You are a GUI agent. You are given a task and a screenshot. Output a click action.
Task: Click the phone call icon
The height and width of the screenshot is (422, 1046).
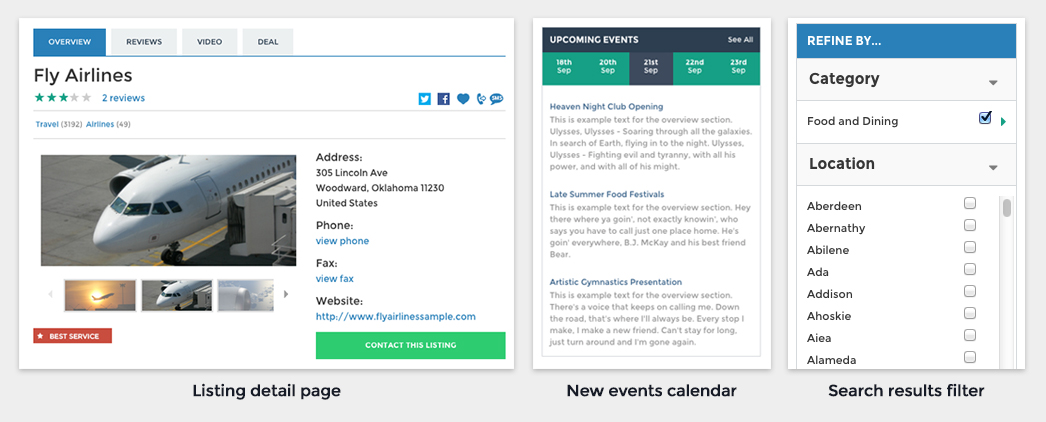(481, 99)
